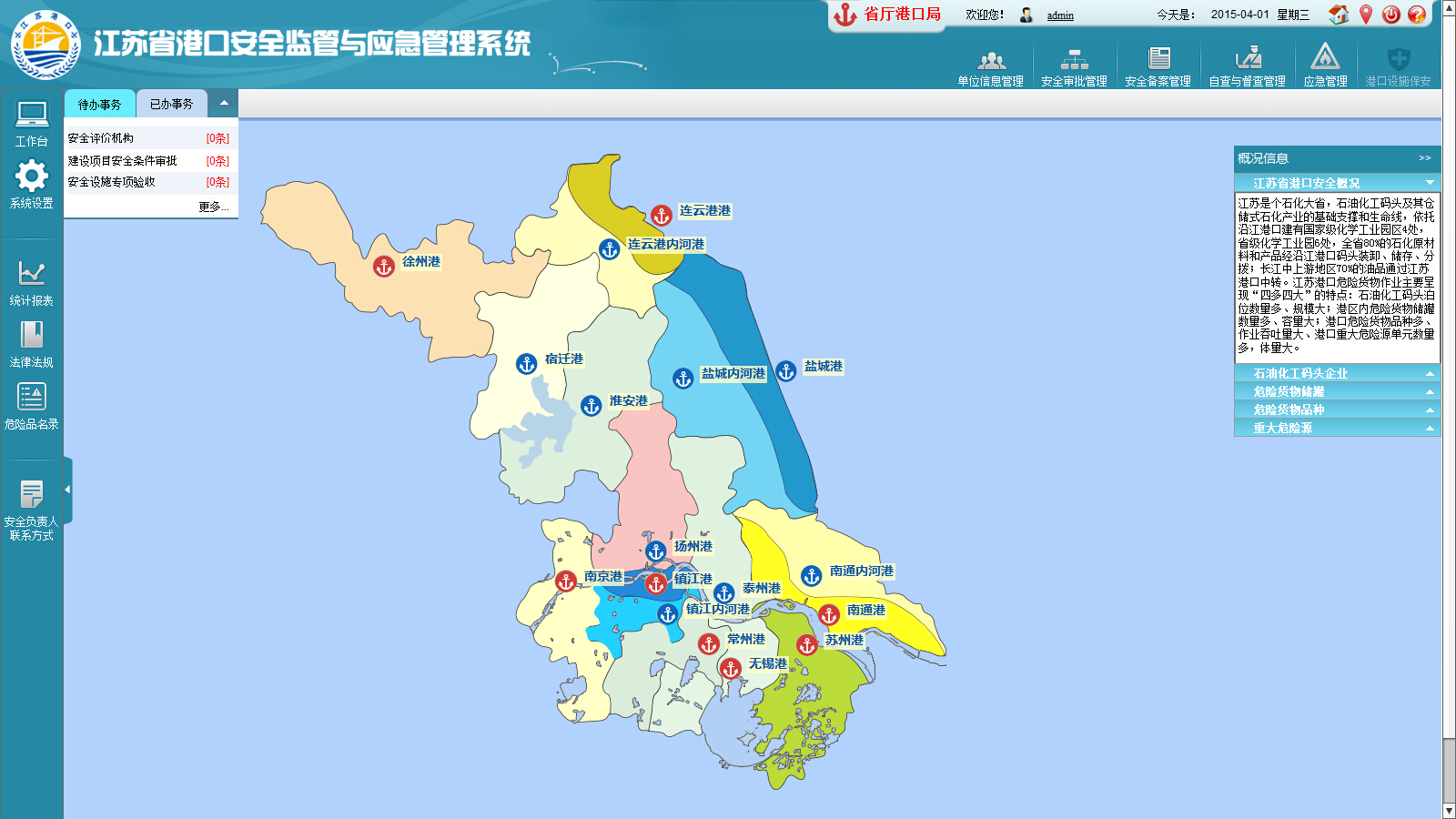The width and height of the screenshot is (1456, 819).
Task: Open 系统设置 gear icon in sidebar
Action: coord(32,176)
